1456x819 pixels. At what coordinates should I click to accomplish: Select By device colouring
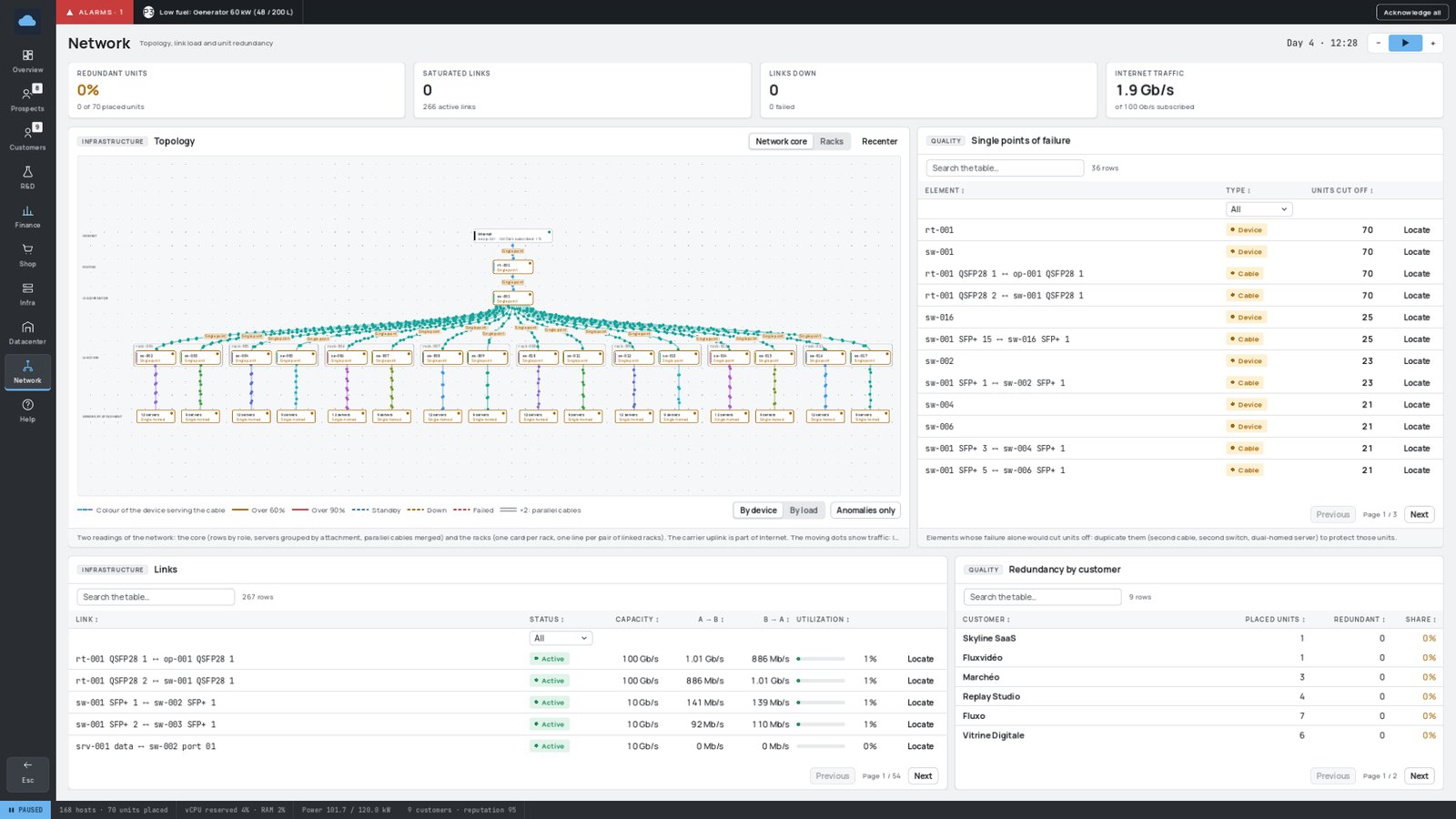point(758,511)
